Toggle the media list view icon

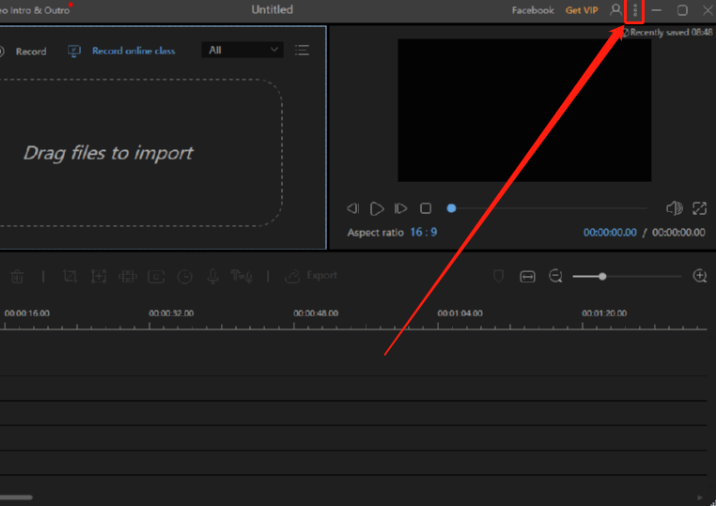click(x=302, y=50)
